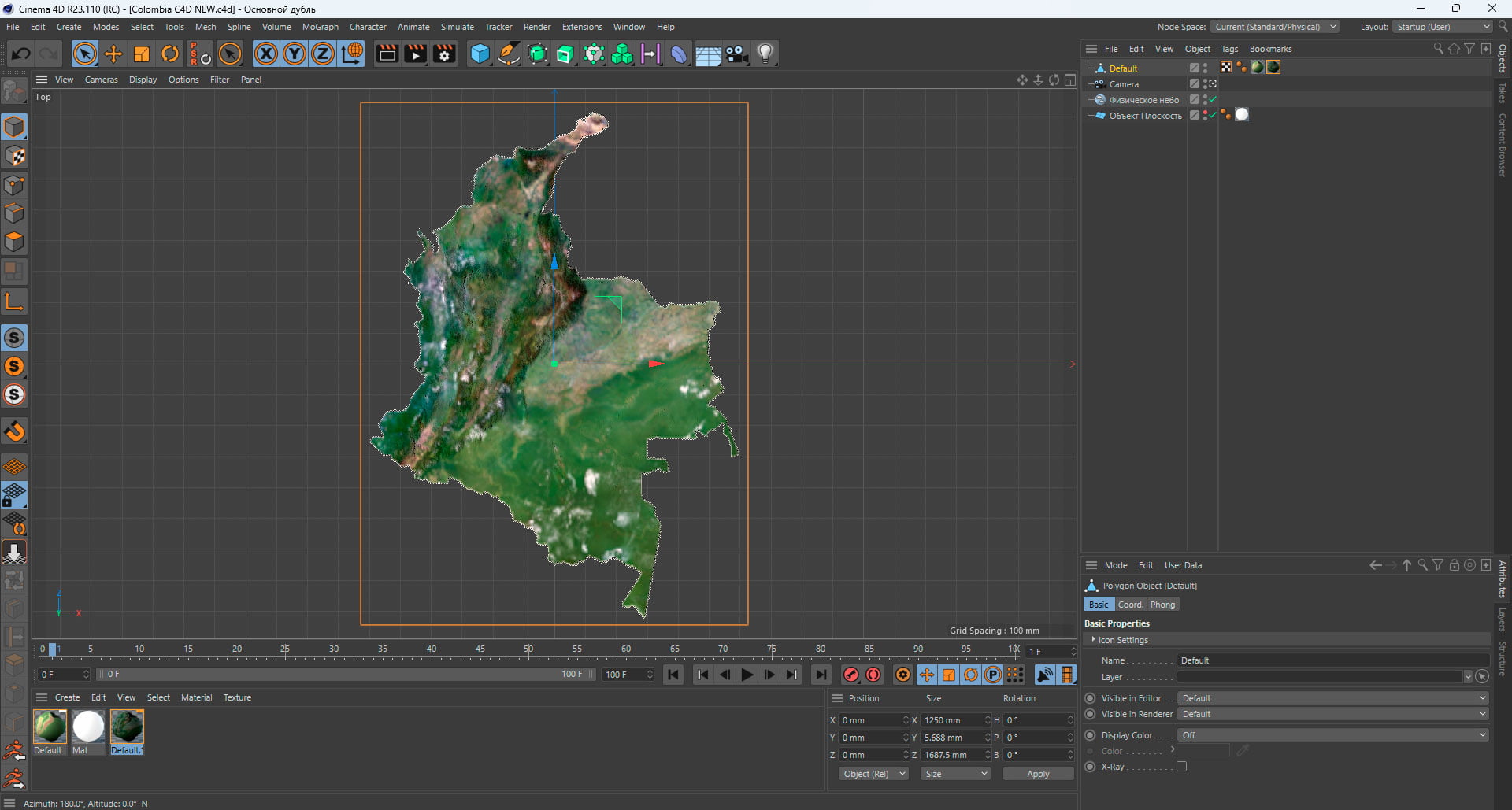The image size is (1512, 810).
Task: Switch to the Coord. tab
Action: coord(1130,605)
